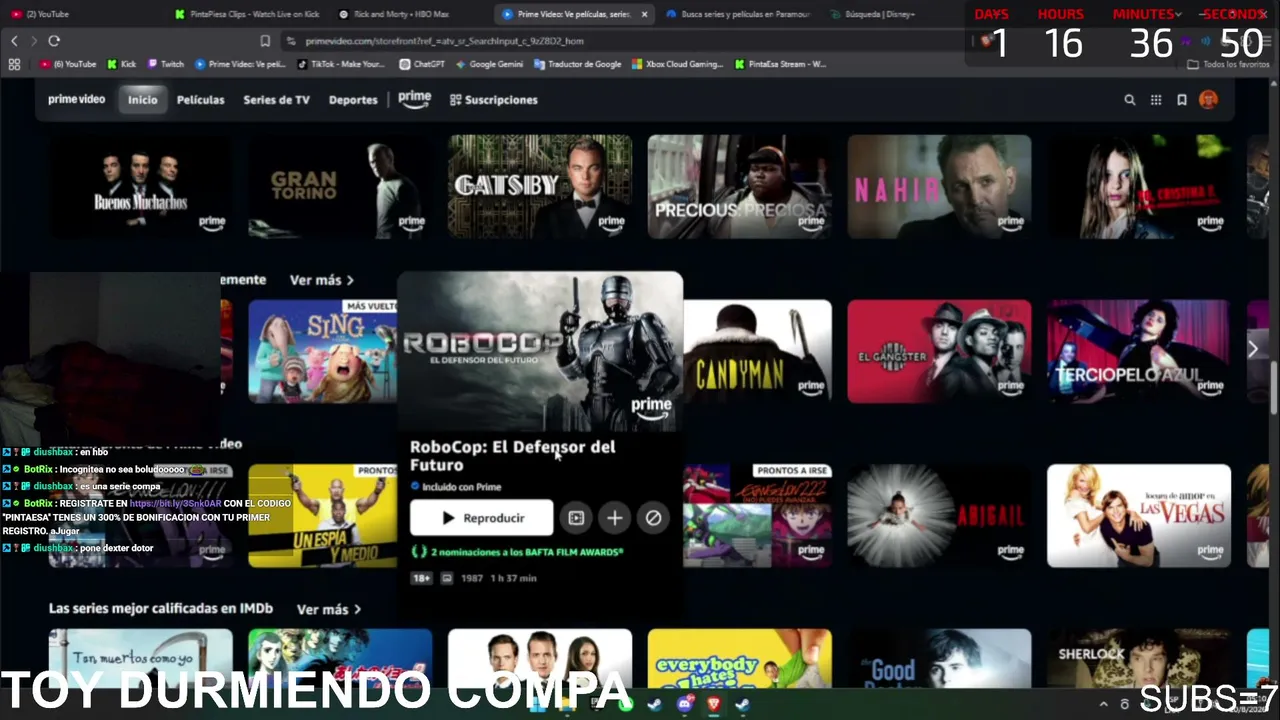Switch to the Rick and Morty HBO Max tab
Screen dimensions: 1280x720
[408, 14]
